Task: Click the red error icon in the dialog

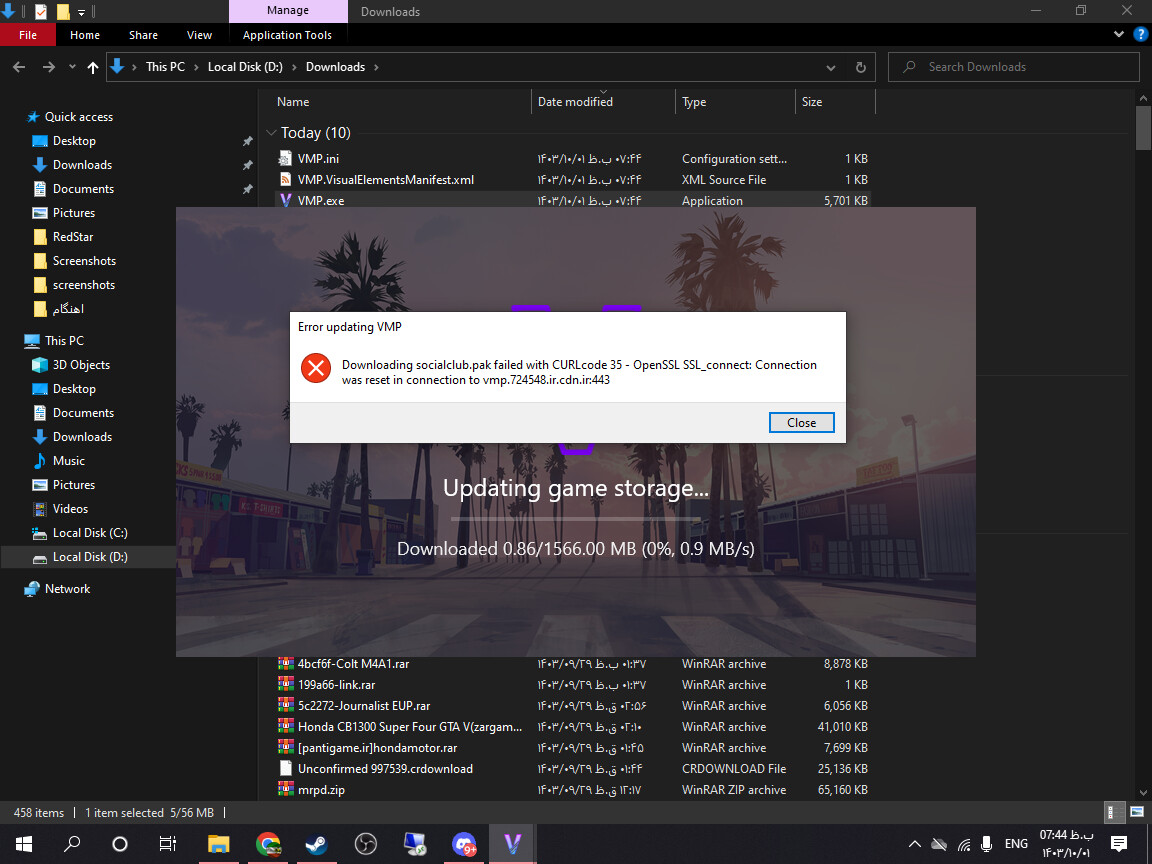Action: [x=316, y=368]
